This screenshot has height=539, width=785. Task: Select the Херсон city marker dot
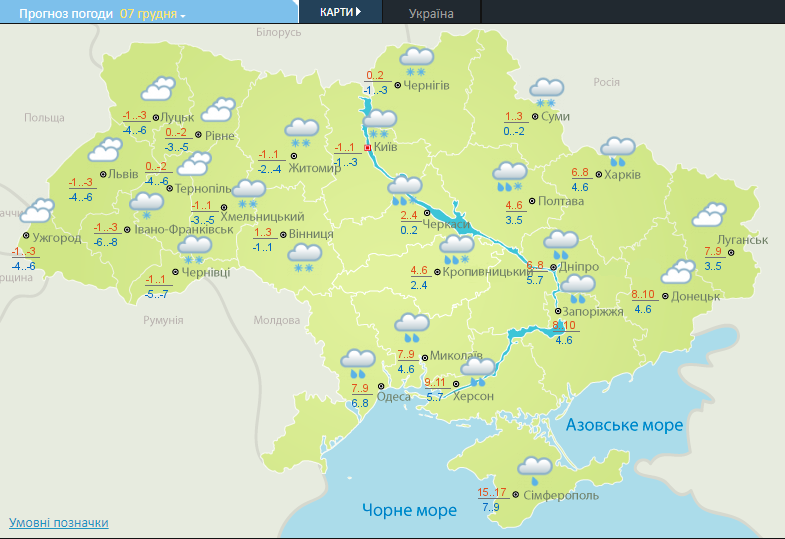(457, 383)
